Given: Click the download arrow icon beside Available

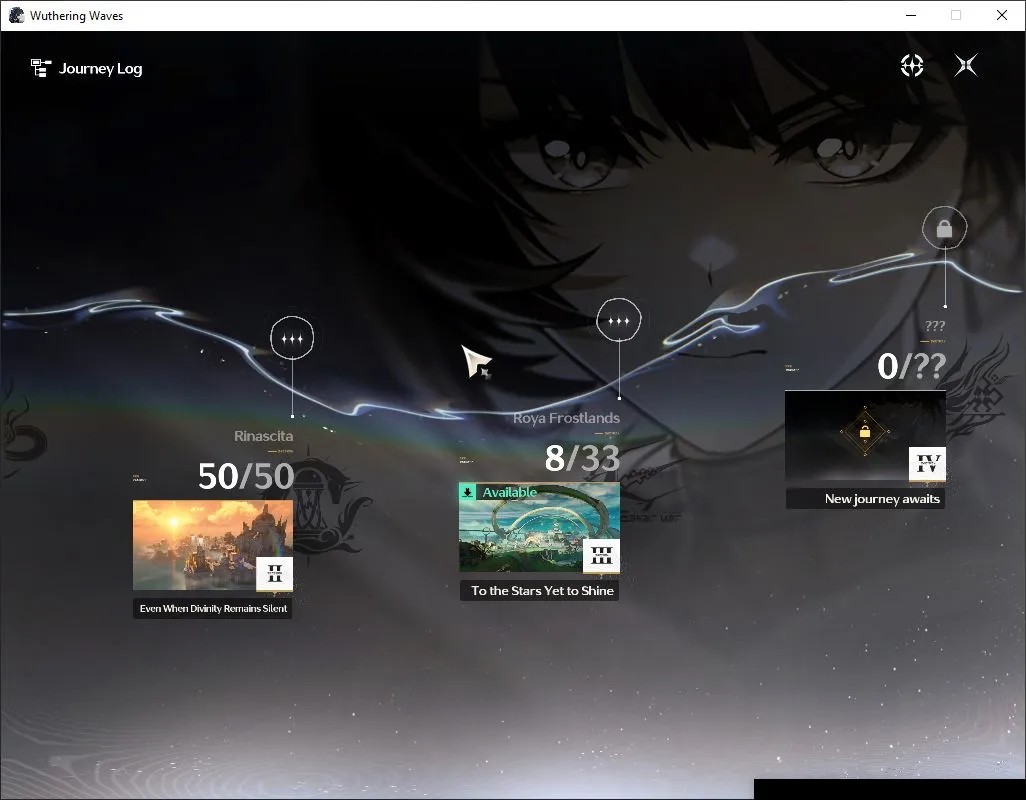Looking at the screenshot, I should point(467,492).
